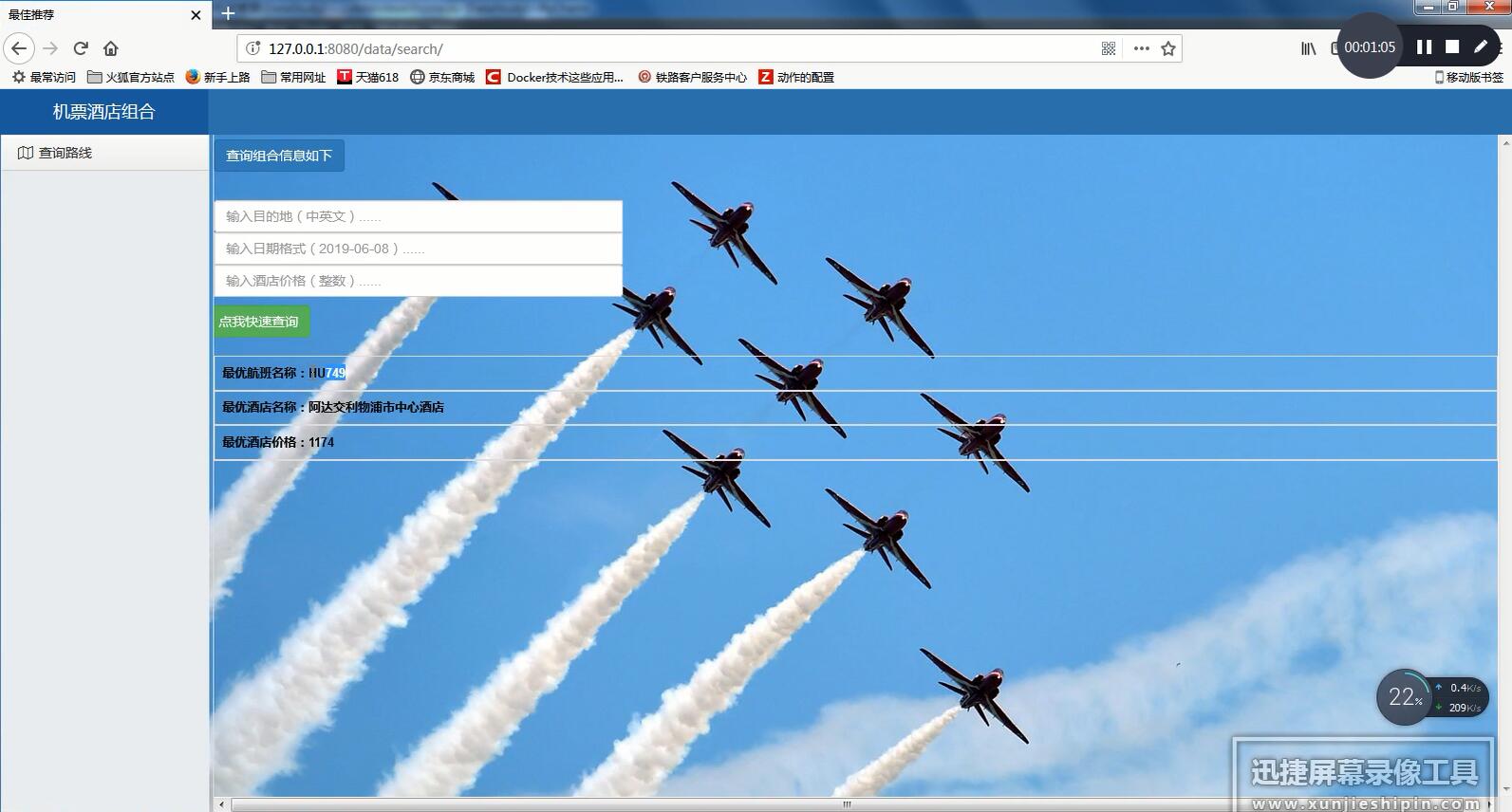1512x812 pixels.
Task: Open page actions three-dot menu
Action: pos(1141,48)
